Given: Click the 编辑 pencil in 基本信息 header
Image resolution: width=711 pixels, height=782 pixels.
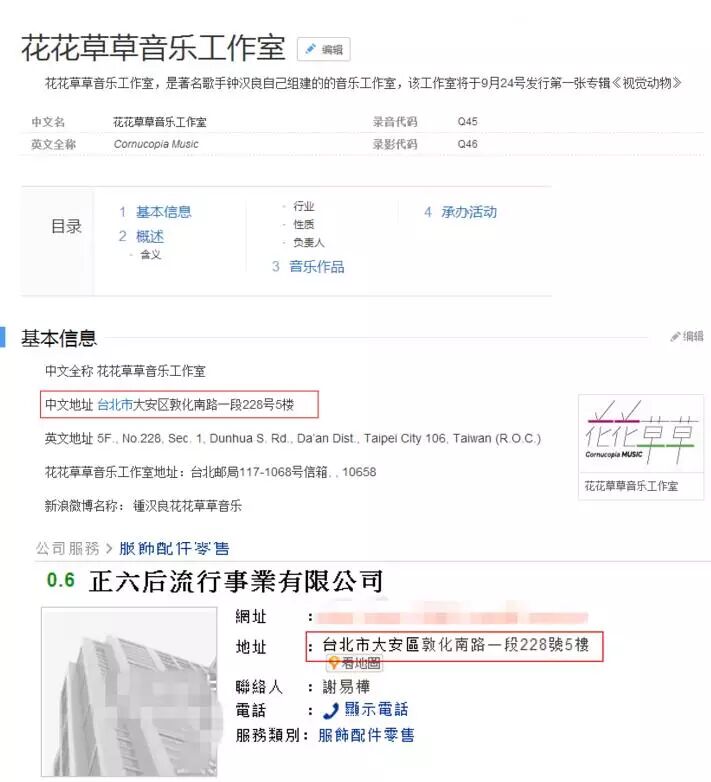Looking at the screenshot, I should click(x=687, y=337).
